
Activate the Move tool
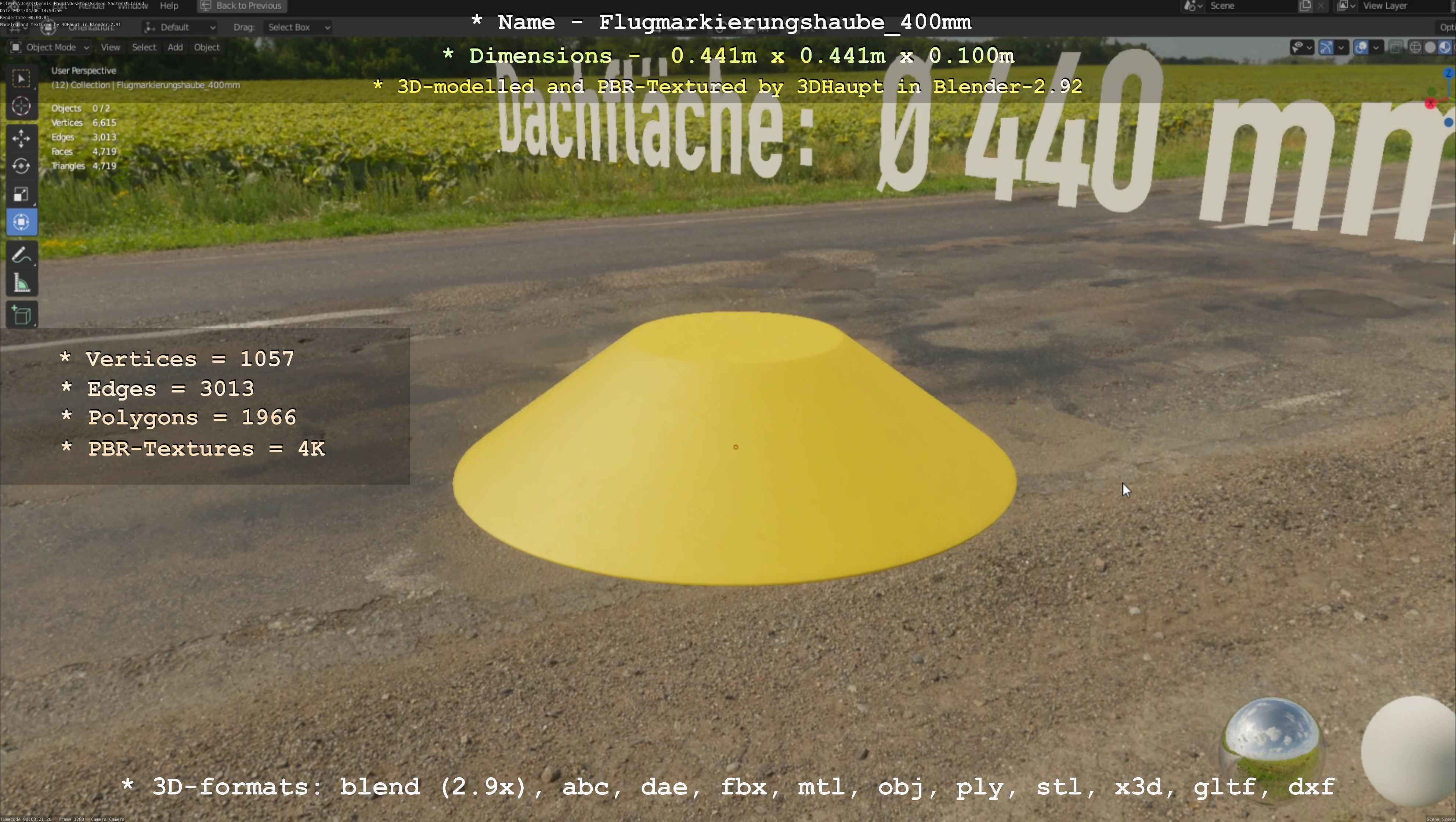[21, 138]
